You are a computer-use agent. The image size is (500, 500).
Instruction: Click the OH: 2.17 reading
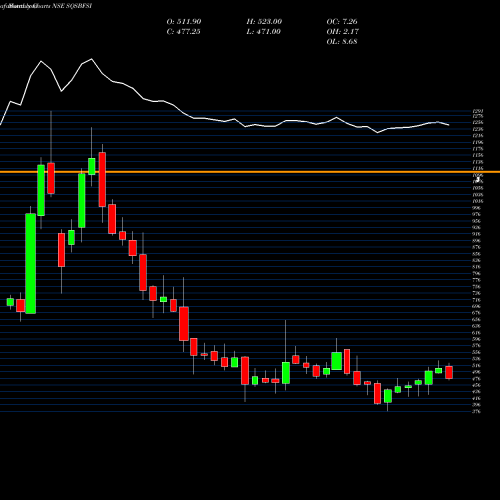pos(342,32)
